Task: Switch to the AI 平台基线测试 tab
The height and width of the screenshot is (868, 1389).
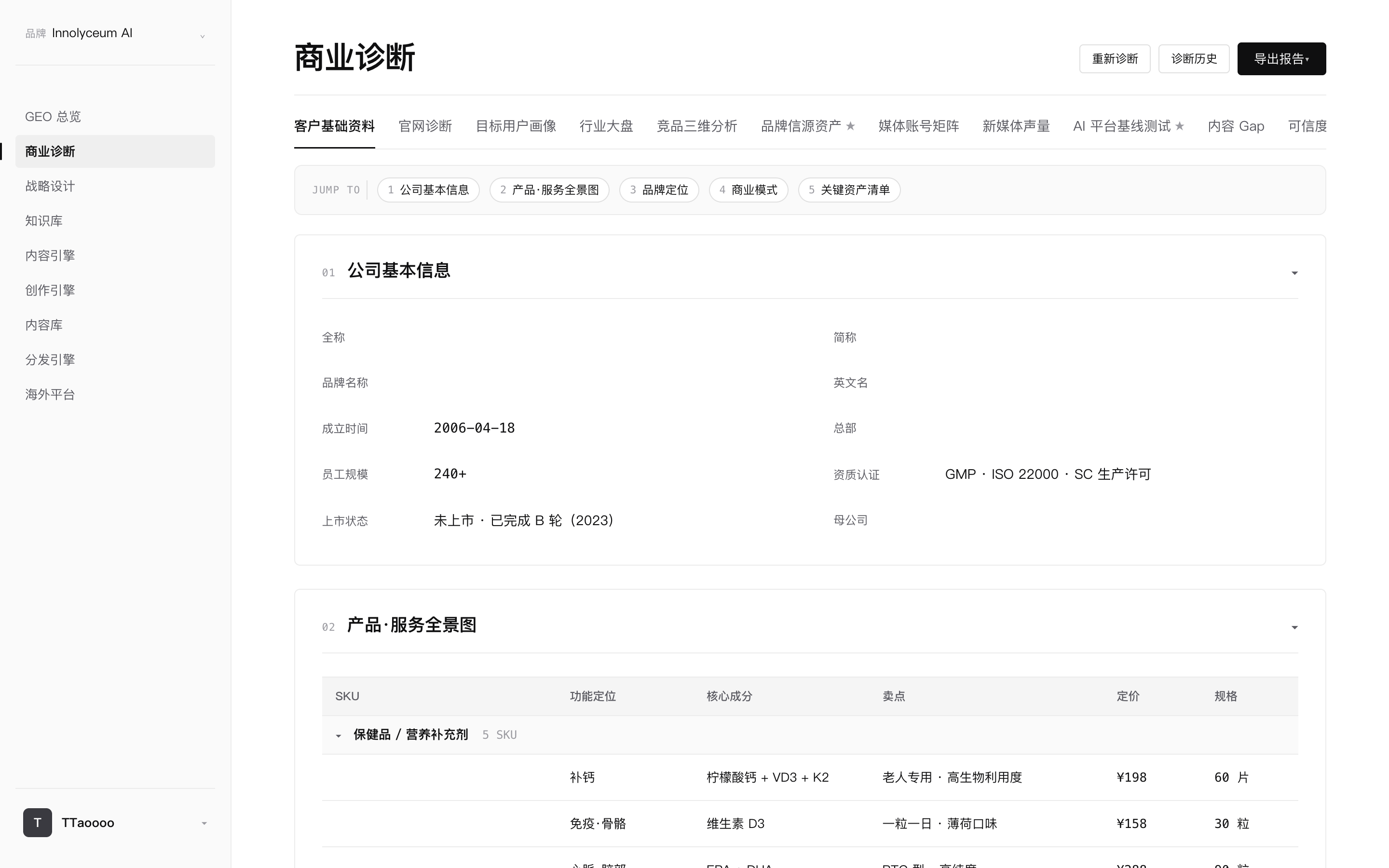Action: click(1129, 126)
